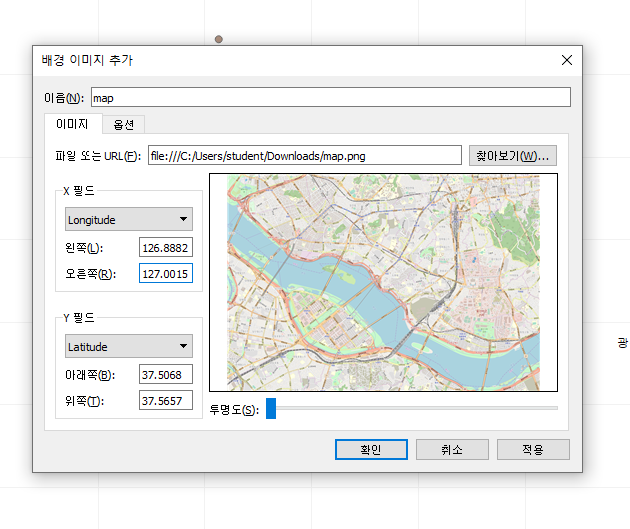The image size is (630, 529).
Task: Click the 찾아보기(W)... browse button
Action: click(513, 155)
